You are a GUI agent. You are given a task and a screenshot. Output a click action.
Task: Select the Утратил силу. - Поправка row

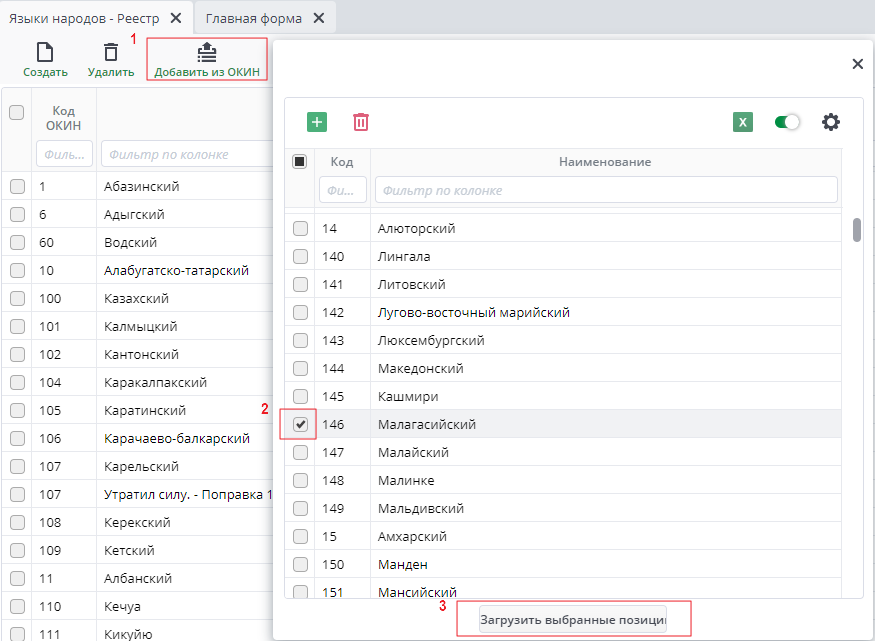[x=137, y=494]
